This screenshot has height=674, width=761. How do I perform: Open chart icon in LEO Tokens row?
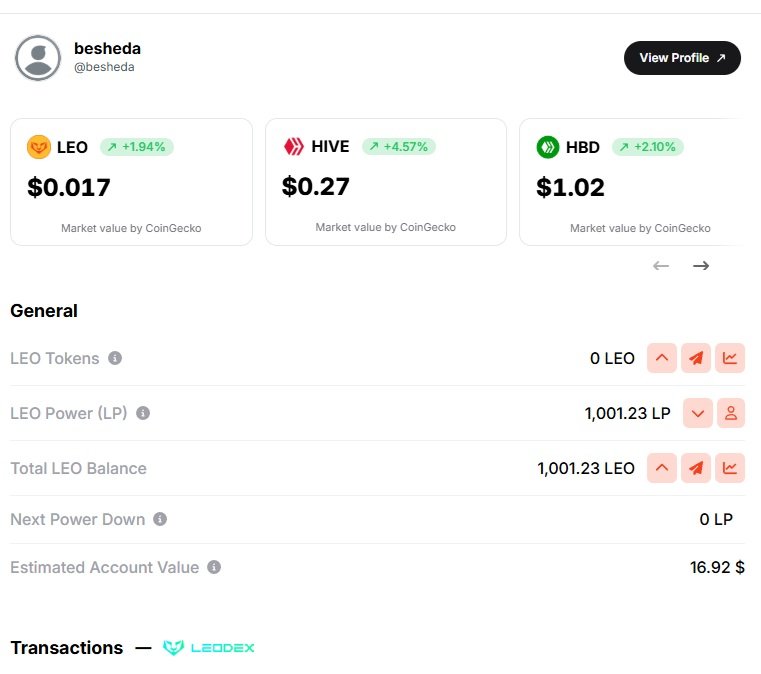[730, 358]
